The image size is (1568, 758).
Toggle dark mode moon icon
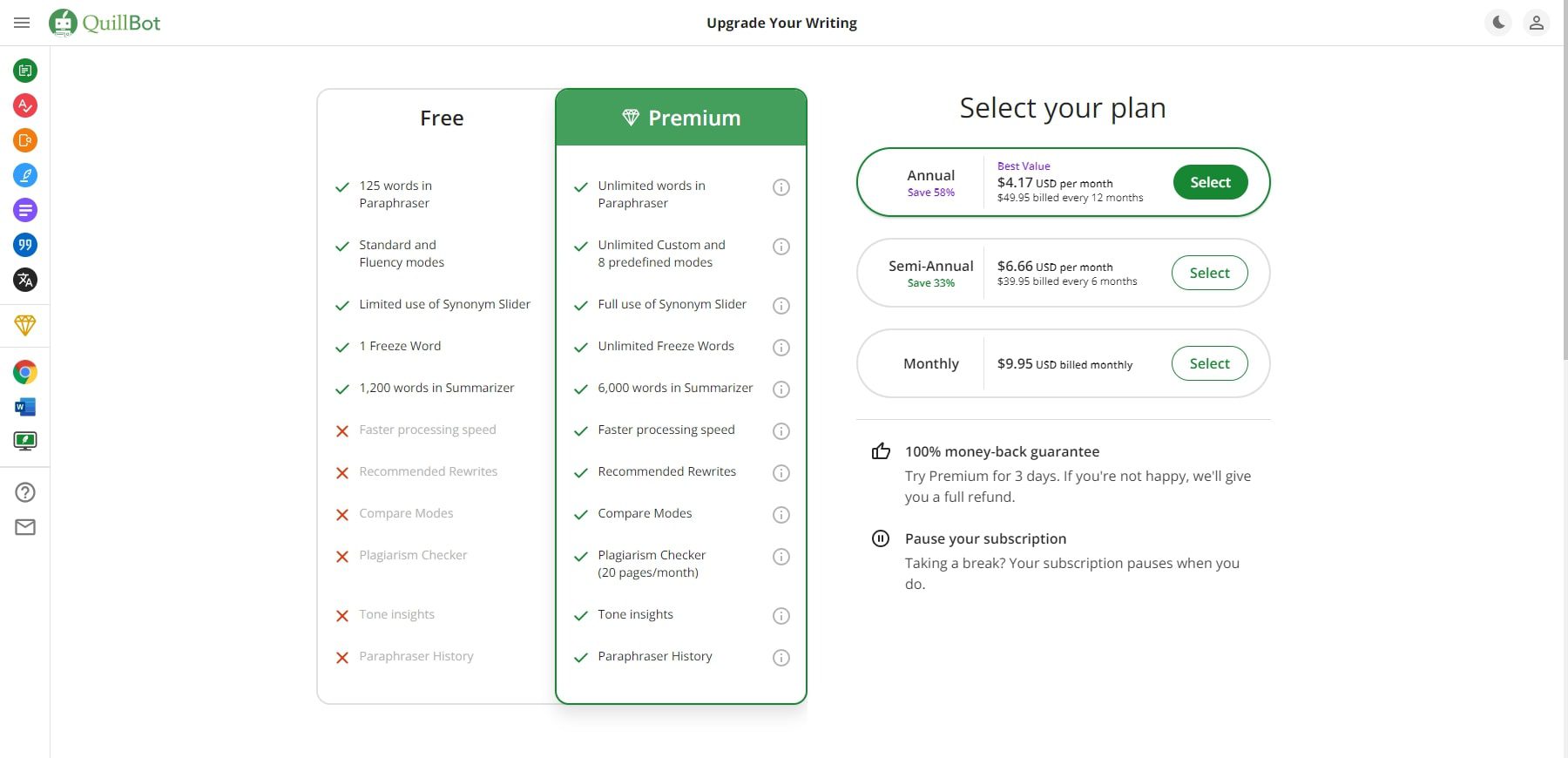[1498, 23]
